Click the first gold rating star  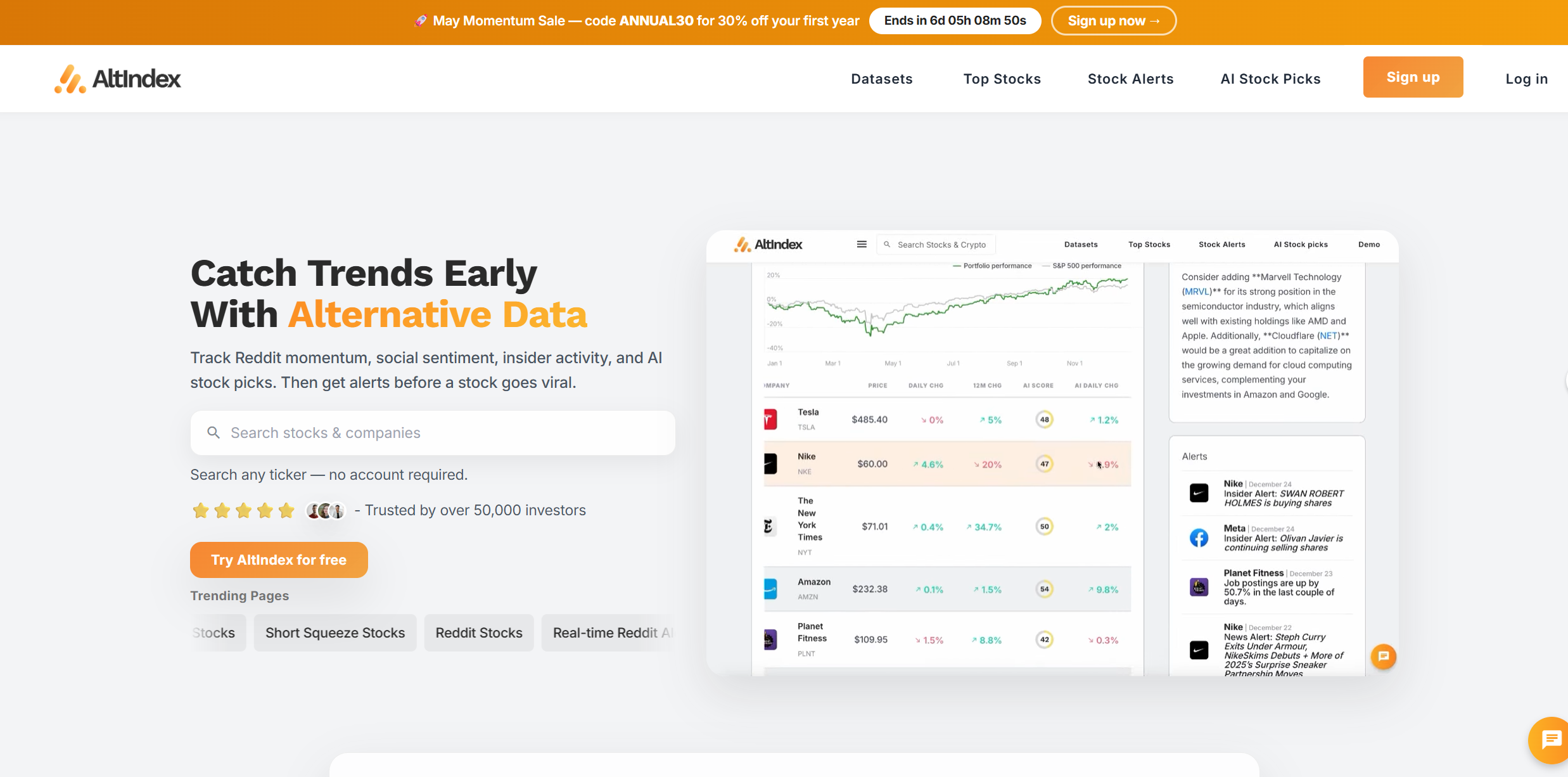201,510
